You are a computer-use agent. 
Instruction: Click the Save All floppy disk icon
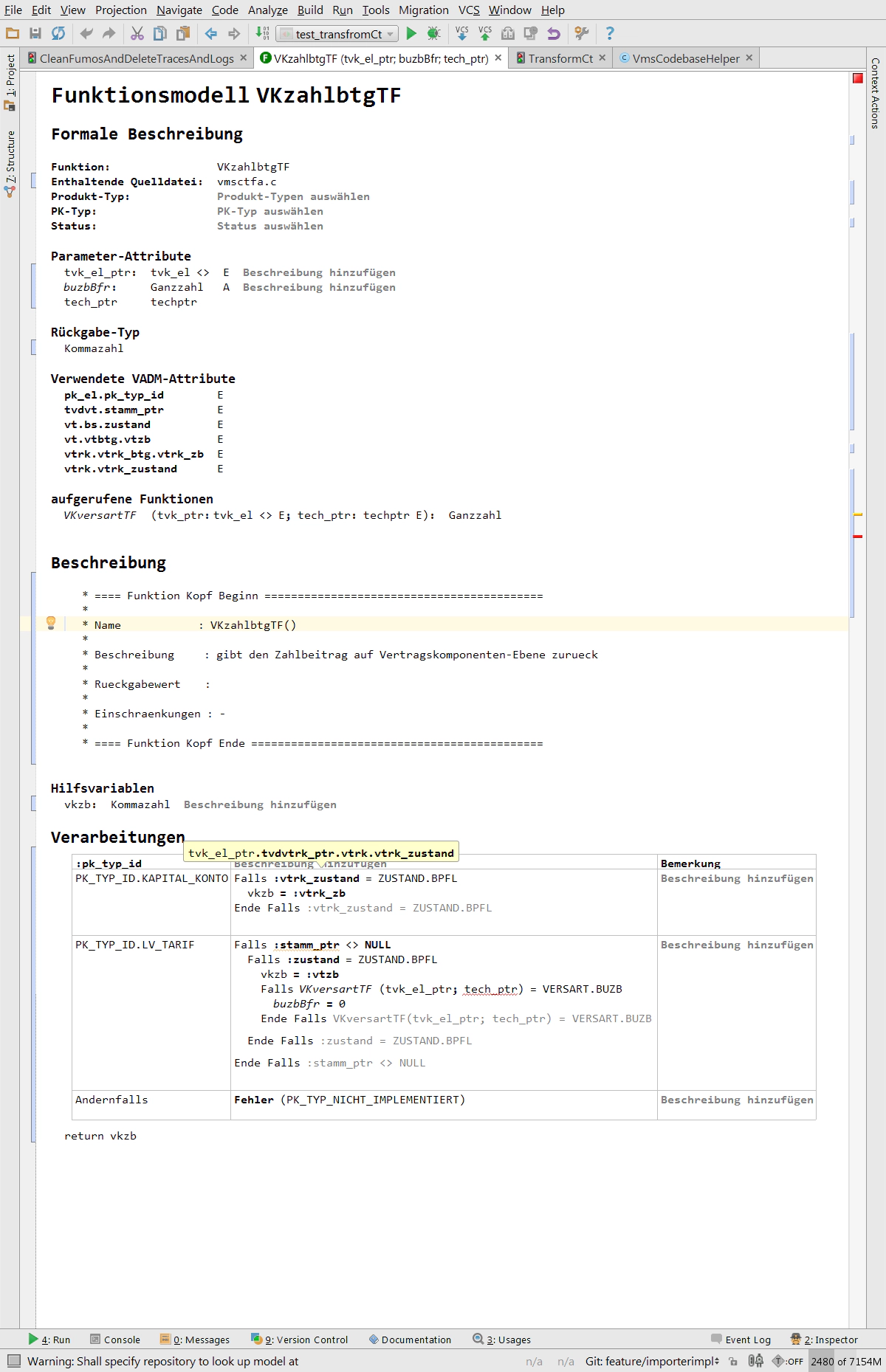35,33
